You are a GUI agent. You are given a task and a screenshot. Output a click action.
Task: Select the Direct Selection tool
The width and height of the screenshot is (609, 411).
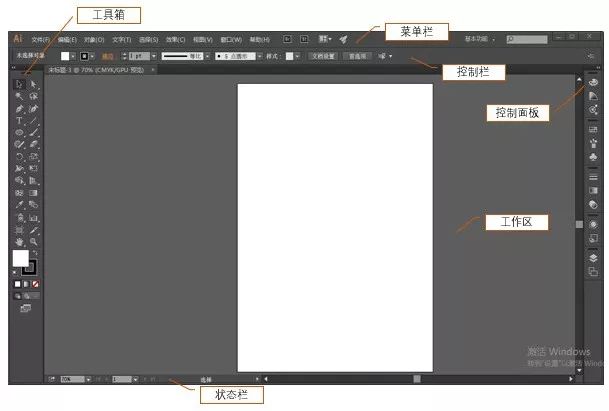(x=33, y=84)
